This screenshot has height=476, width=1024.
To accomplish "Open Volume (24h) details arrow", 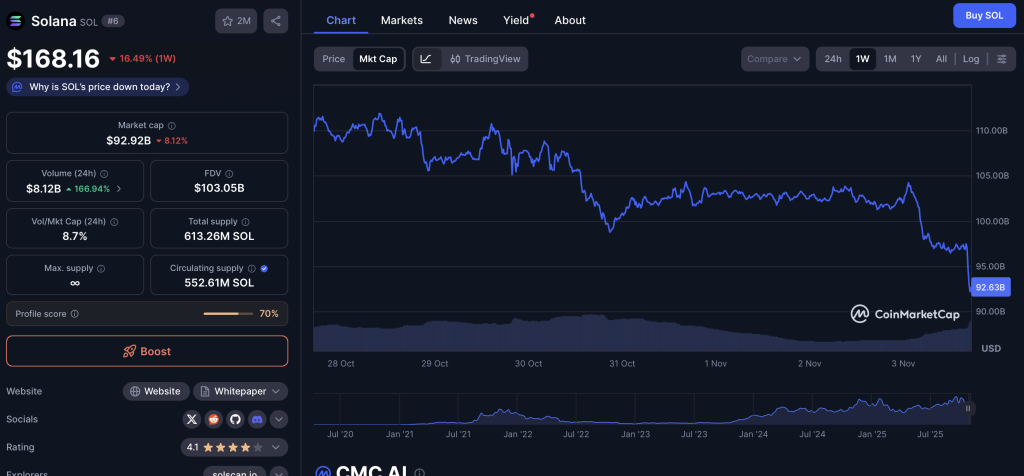I will [x=119, y=189].
